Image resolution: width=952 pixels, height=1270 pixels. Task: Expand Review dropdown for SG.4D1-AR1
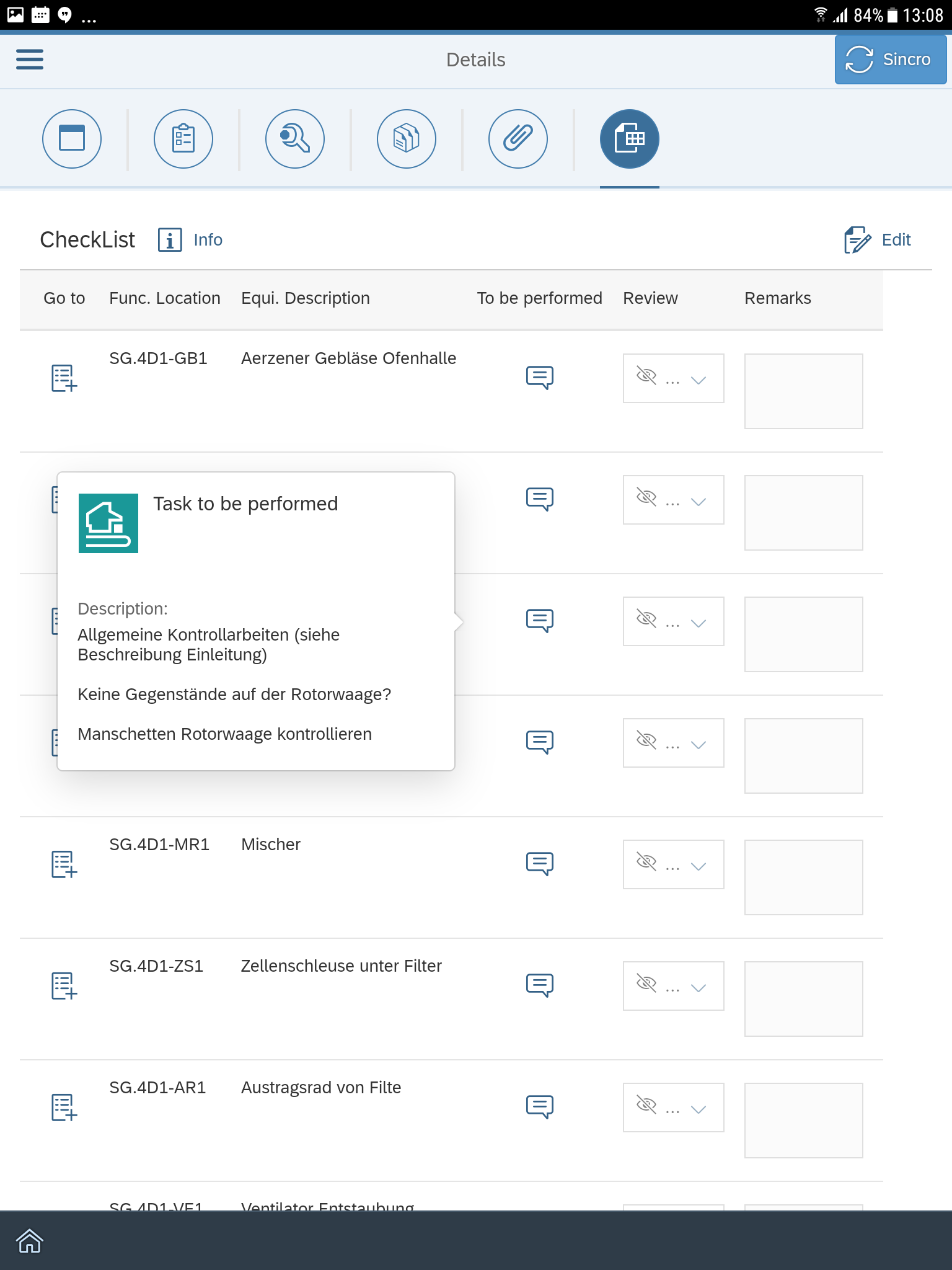point(699,1109)
